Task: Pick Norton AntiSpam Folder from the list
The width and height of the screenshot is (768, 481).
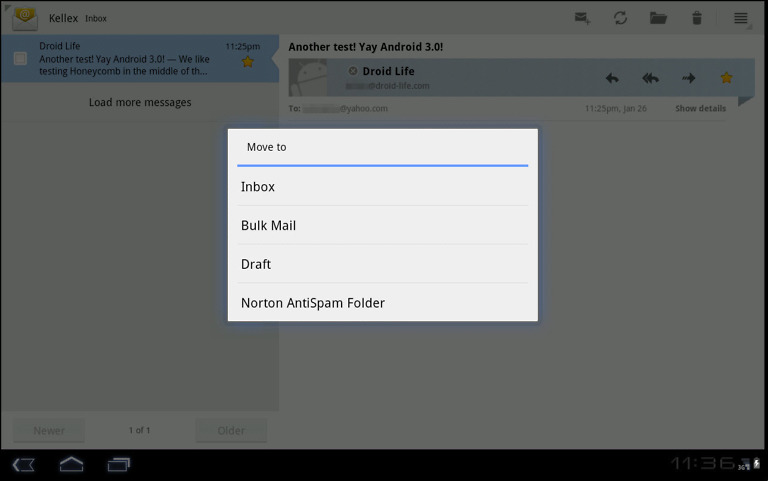Action: tap(383, 302)
